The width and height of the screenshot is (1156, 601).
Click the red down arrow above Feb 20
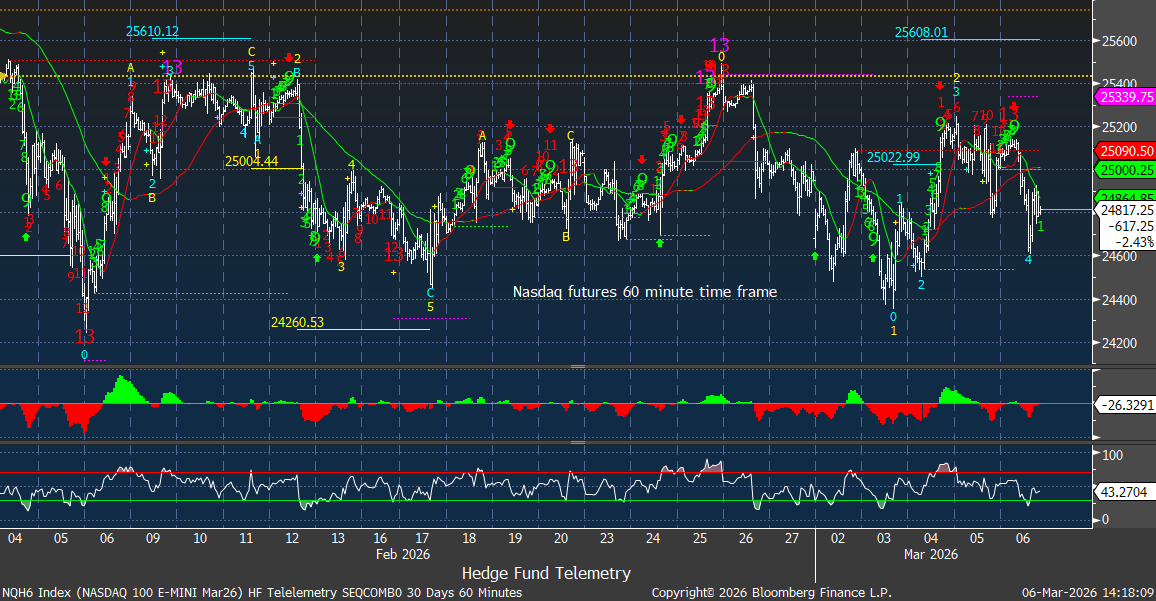click(550, 128)
